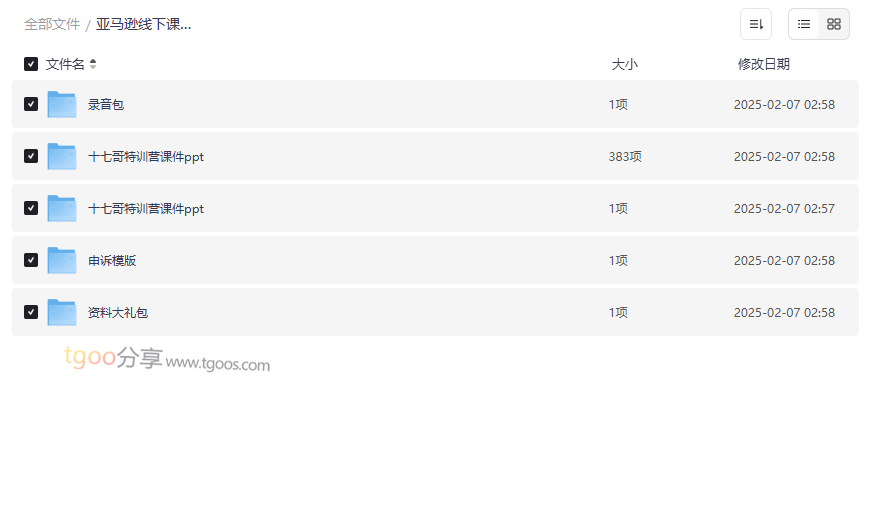The image size is (874, 514).
Task: Toggle the select-all checkbox beside 文件名
Action: (x=31, y=64)
